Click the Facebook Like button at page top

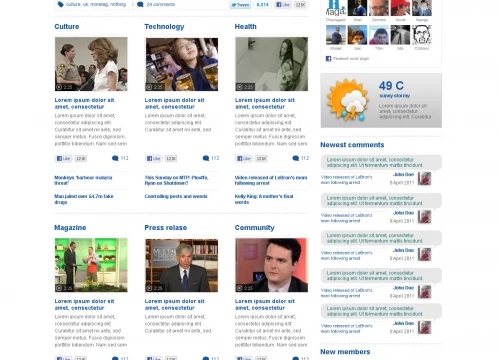point(283,5)
